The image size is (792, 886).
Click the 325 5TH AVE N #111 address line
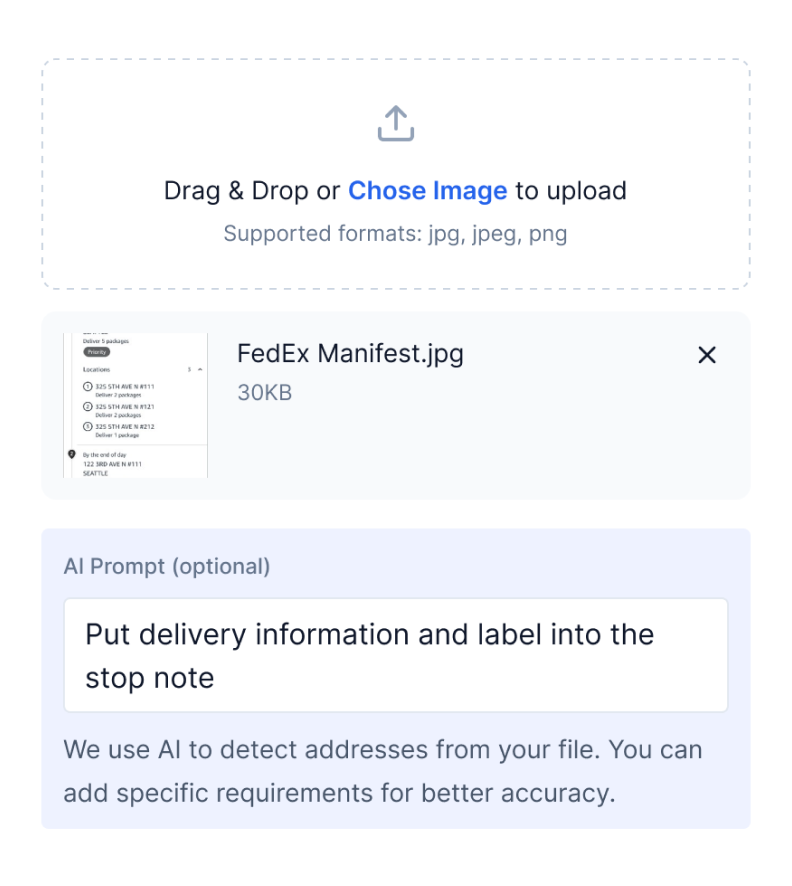[x=125, y=386]
